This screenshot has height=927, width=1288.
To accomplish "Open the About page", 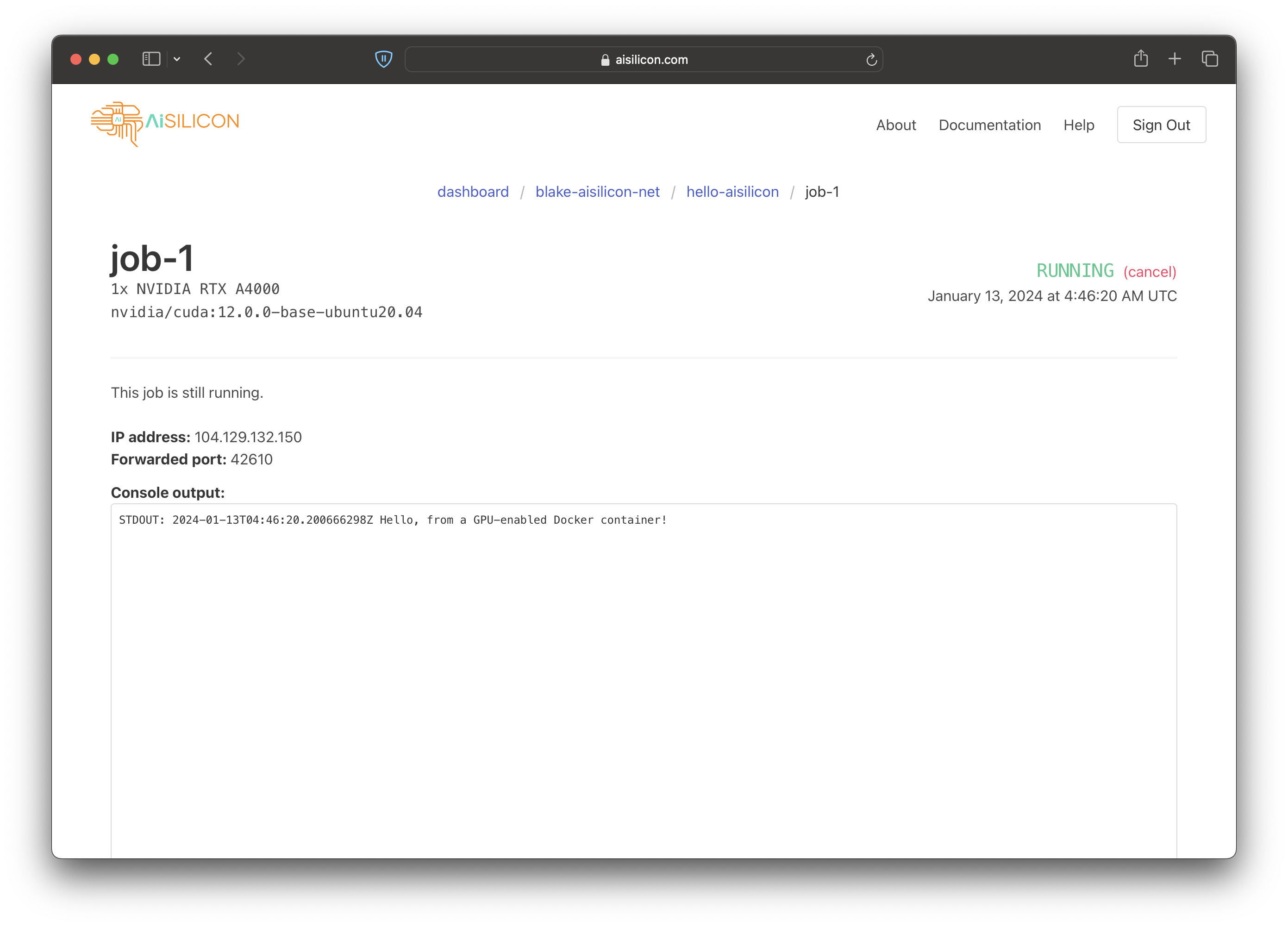I will [895, 125].
